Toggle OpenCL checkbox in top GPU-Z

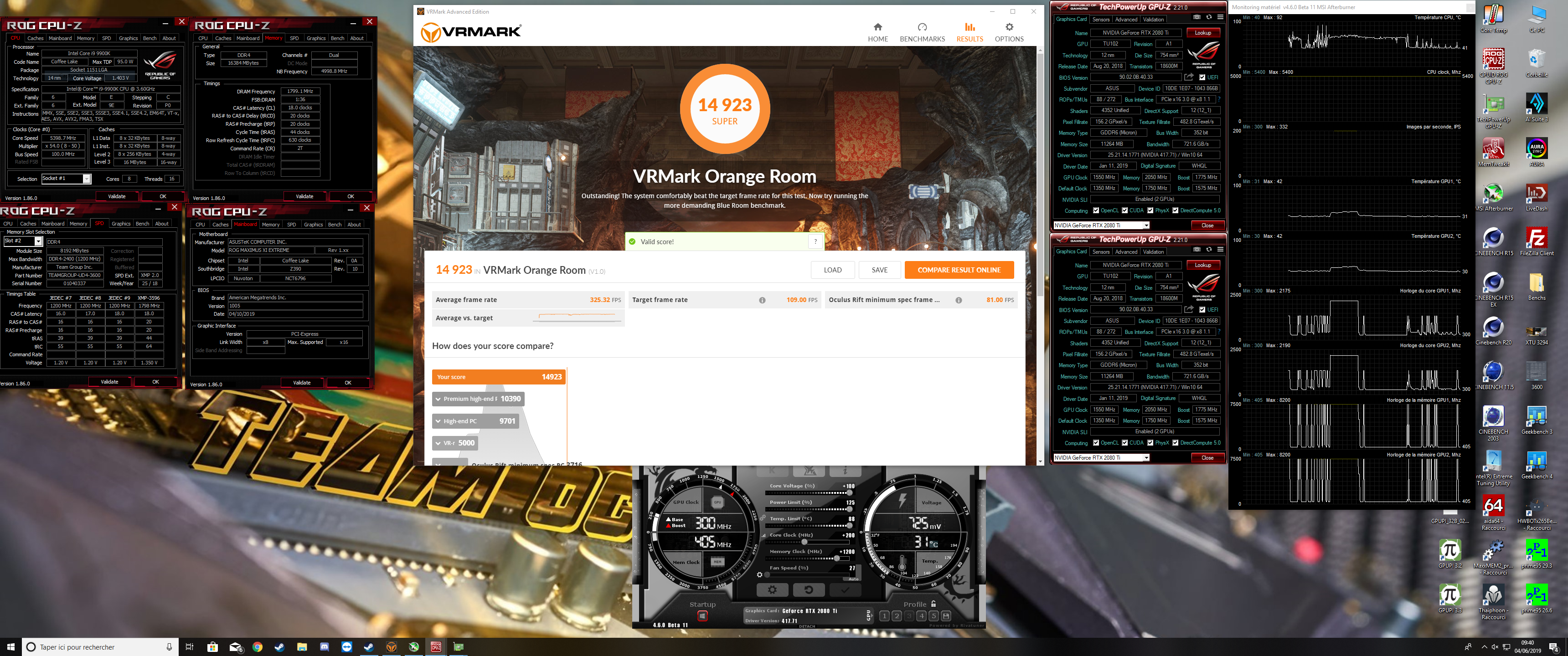tap(1096, 210)
